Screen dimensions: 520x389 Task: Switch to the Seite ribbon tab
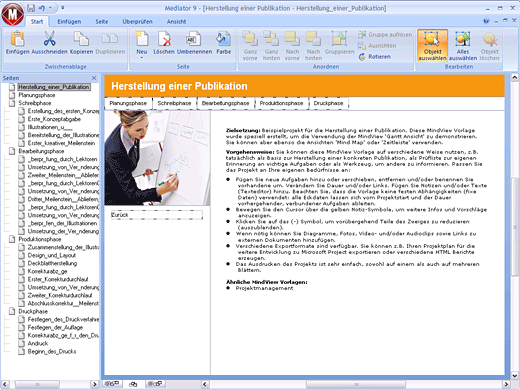click(102, 22)
